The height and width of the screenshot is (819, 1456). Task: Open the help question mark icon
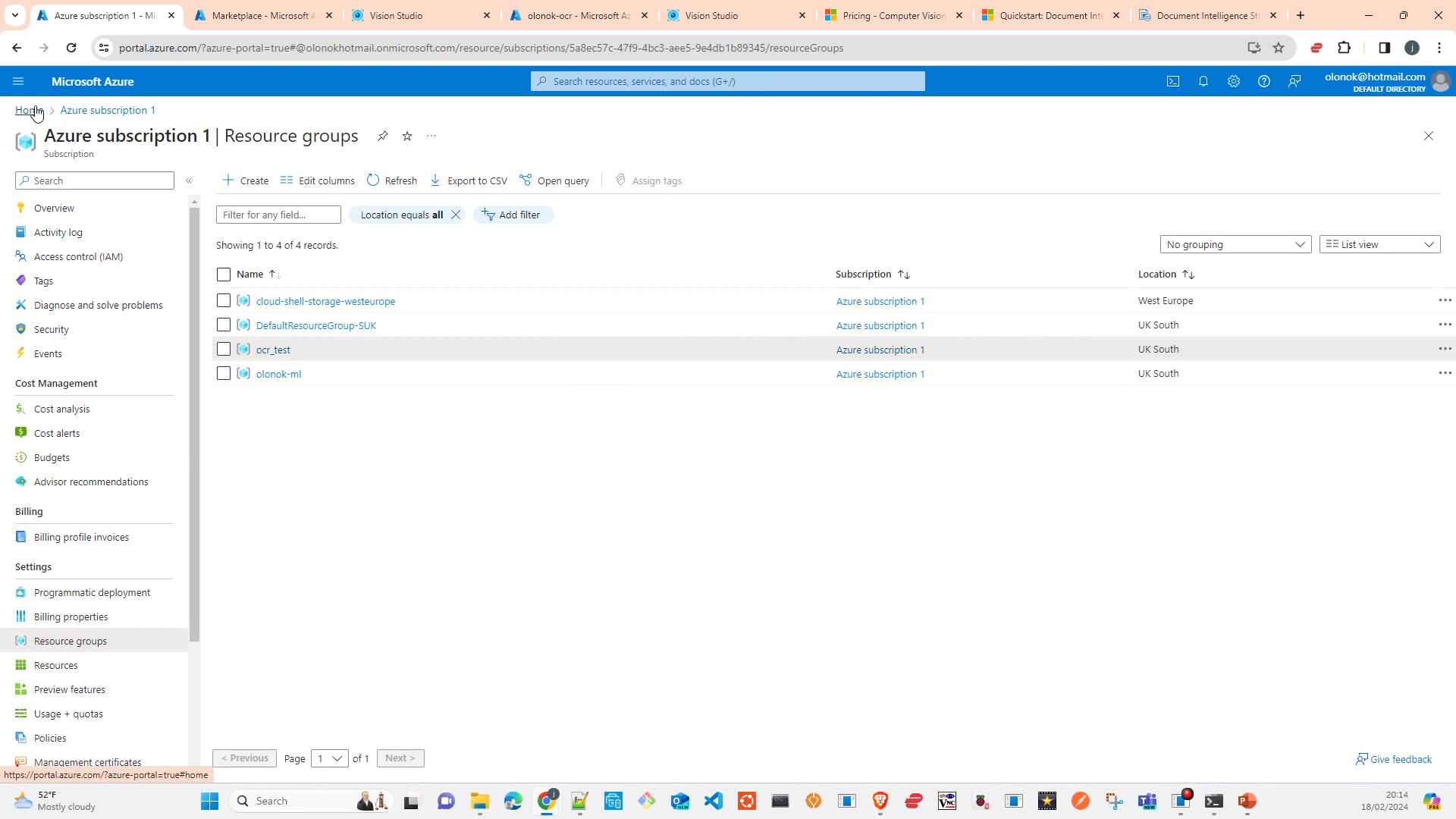pyautogui.click(x=1264, y=81)
